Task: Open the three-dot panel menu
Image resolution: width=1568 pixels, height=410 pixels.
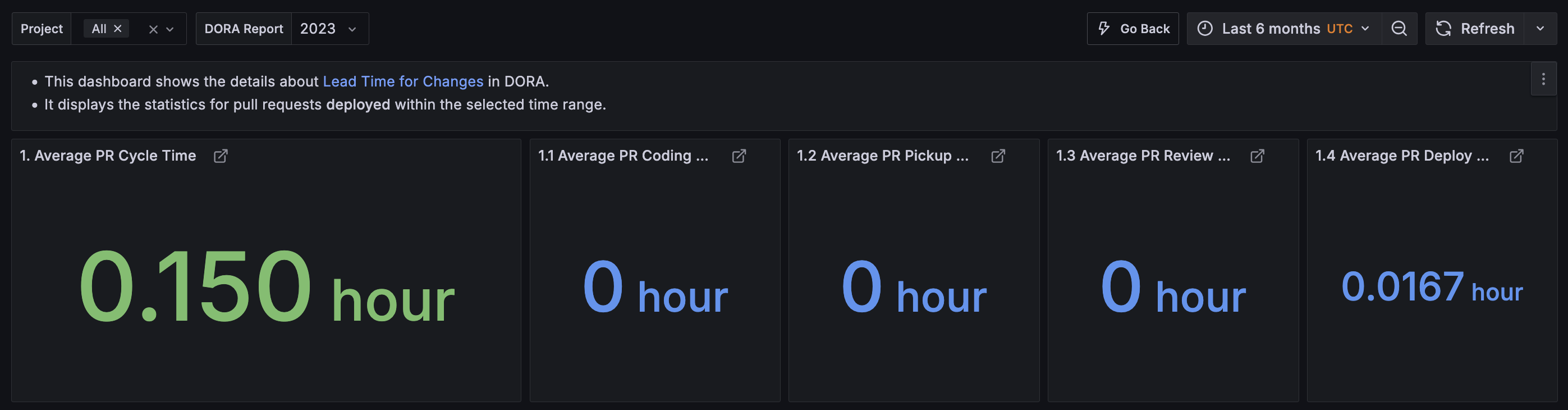Action: pos(1543,79)
